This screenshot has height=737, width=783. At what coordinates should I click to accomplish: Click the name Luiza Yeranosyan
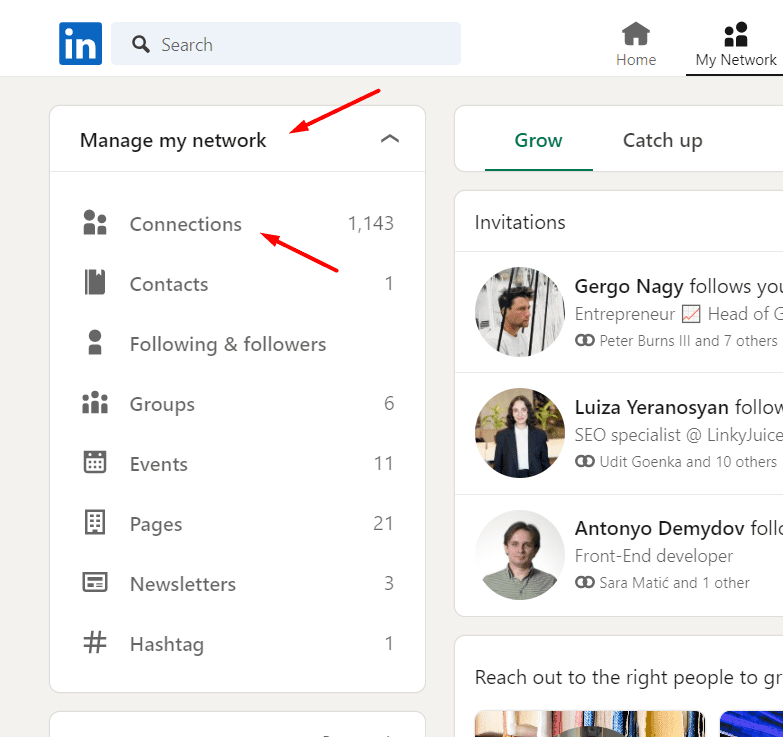click(651, 407)
